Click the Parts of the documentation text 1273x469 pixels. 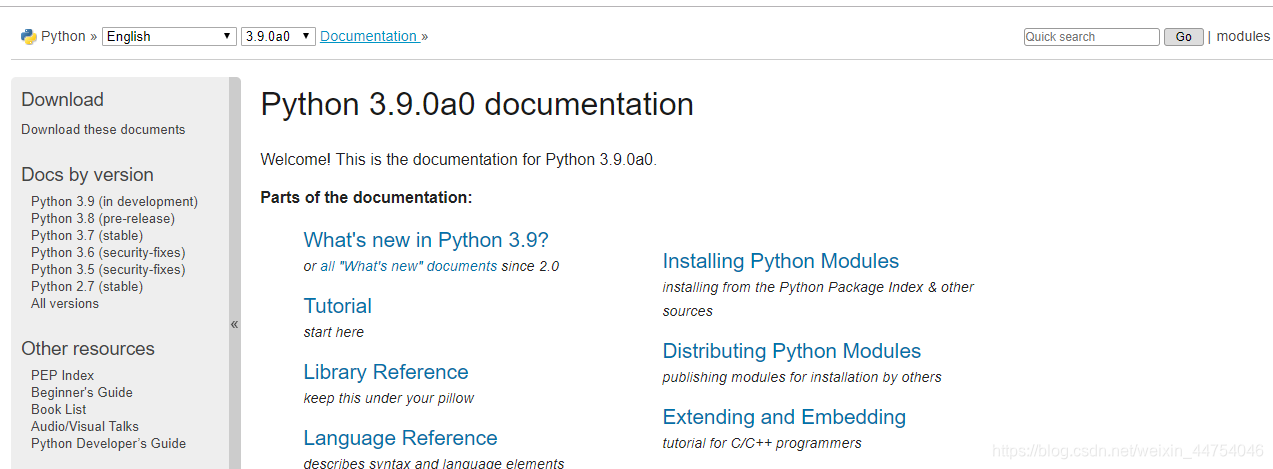[366, 197]
